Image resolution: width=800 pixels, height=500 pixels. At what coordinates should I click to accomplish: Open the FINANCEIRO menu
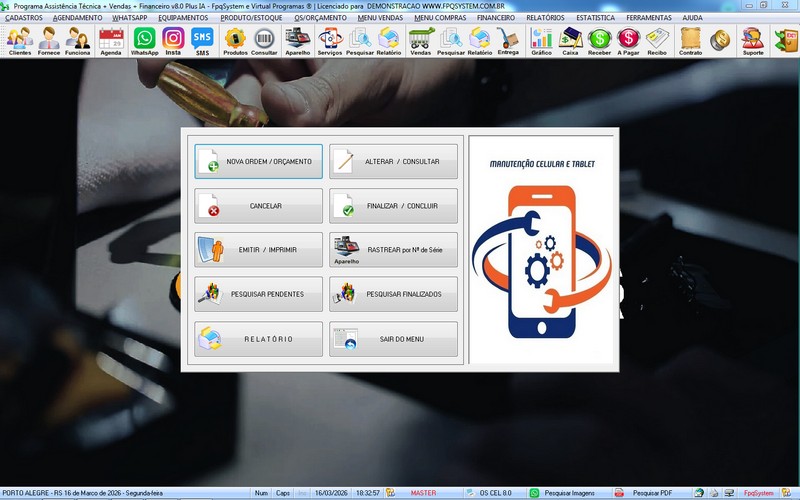click(x=496, y=17)
